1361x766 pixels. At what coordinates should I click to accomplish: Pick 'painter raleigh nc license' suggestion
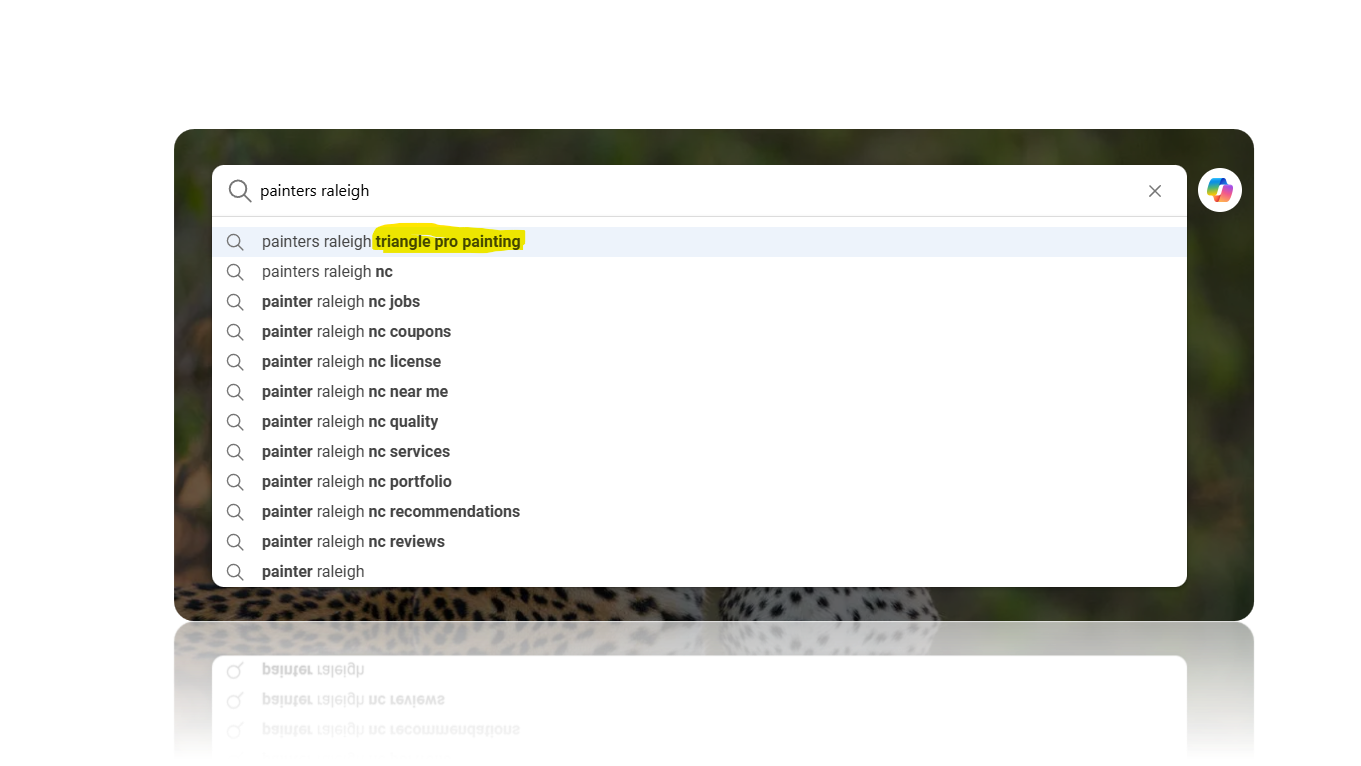pos(351,362)
